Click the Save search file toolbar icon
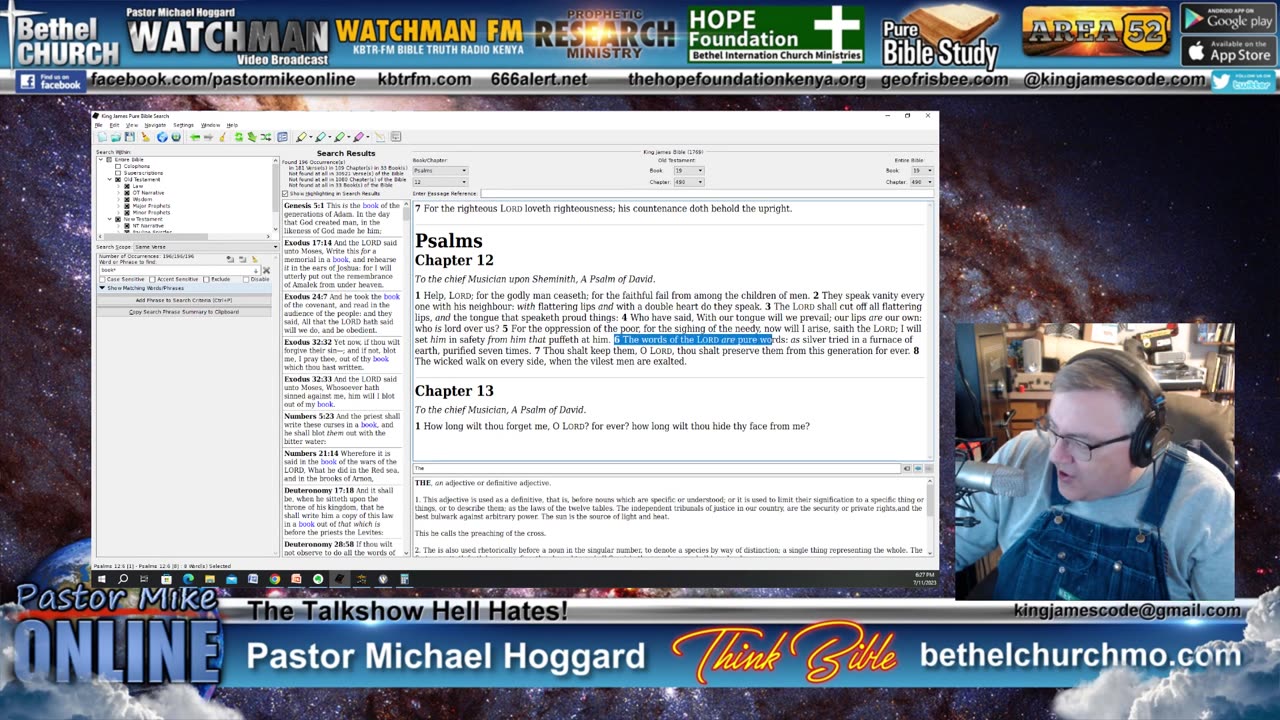The image size is (1280, 720). (129, 137)
